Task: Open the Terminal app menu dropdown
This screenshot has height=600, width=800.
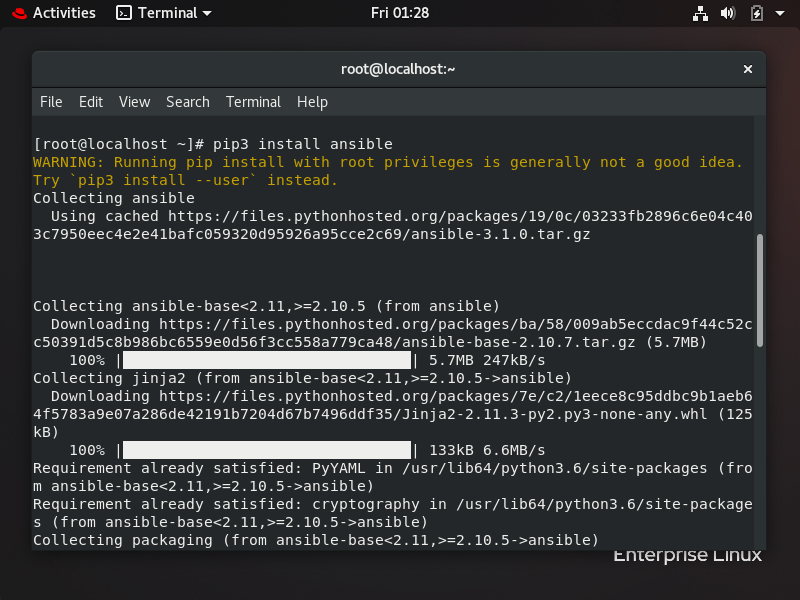Action: (x=163, y=13)
